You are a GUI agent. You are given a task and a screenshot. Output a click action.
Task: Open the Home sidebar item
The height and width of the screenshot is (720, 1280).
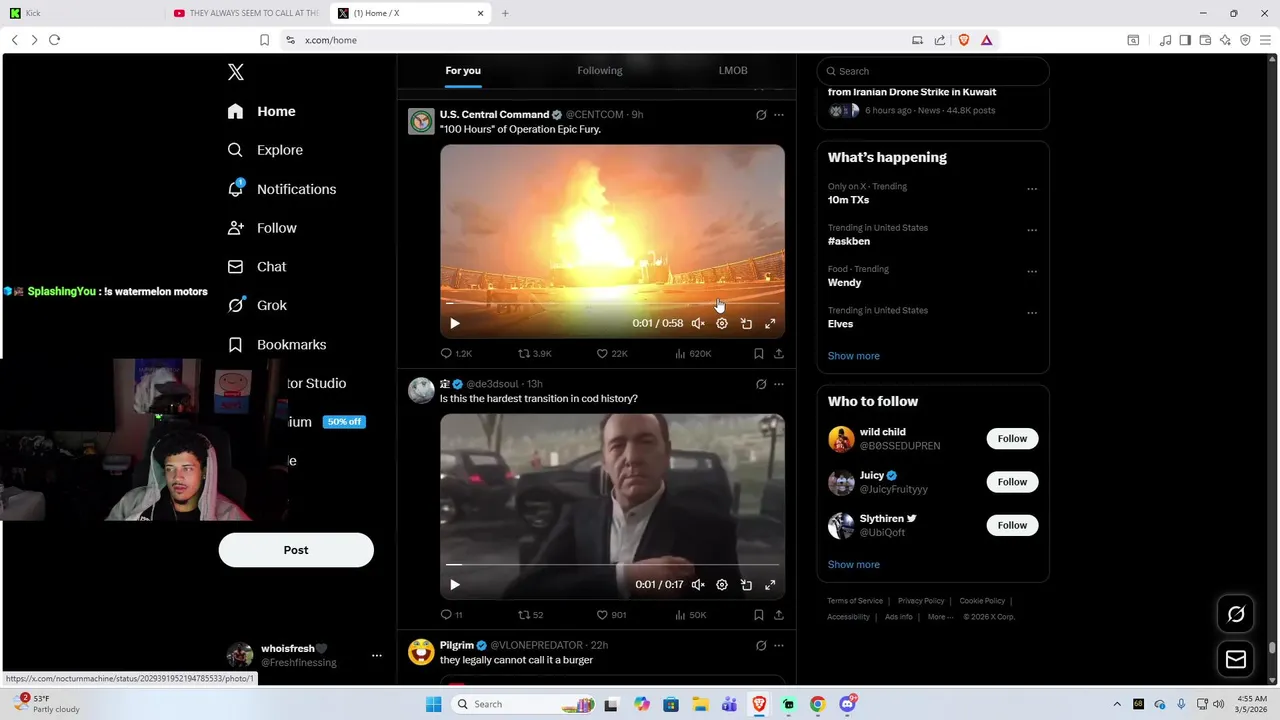[261, 111]
